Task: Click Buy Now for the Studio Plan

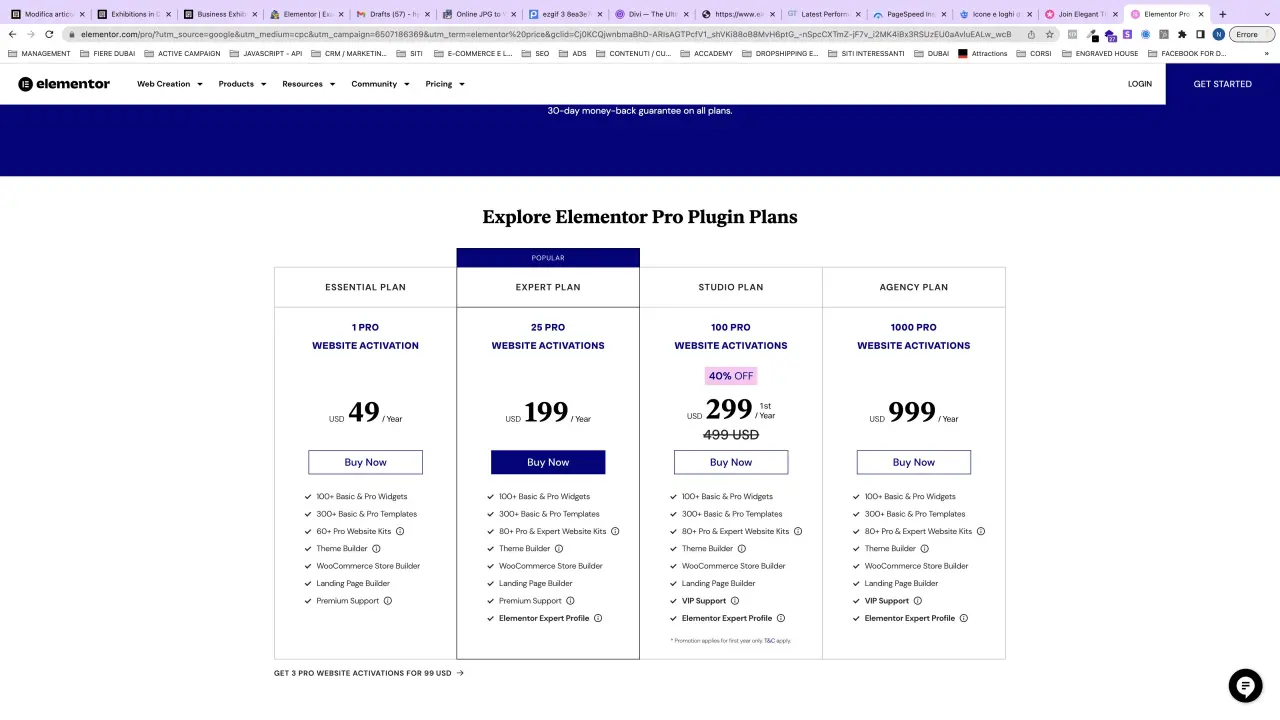Action: (731, 462)
